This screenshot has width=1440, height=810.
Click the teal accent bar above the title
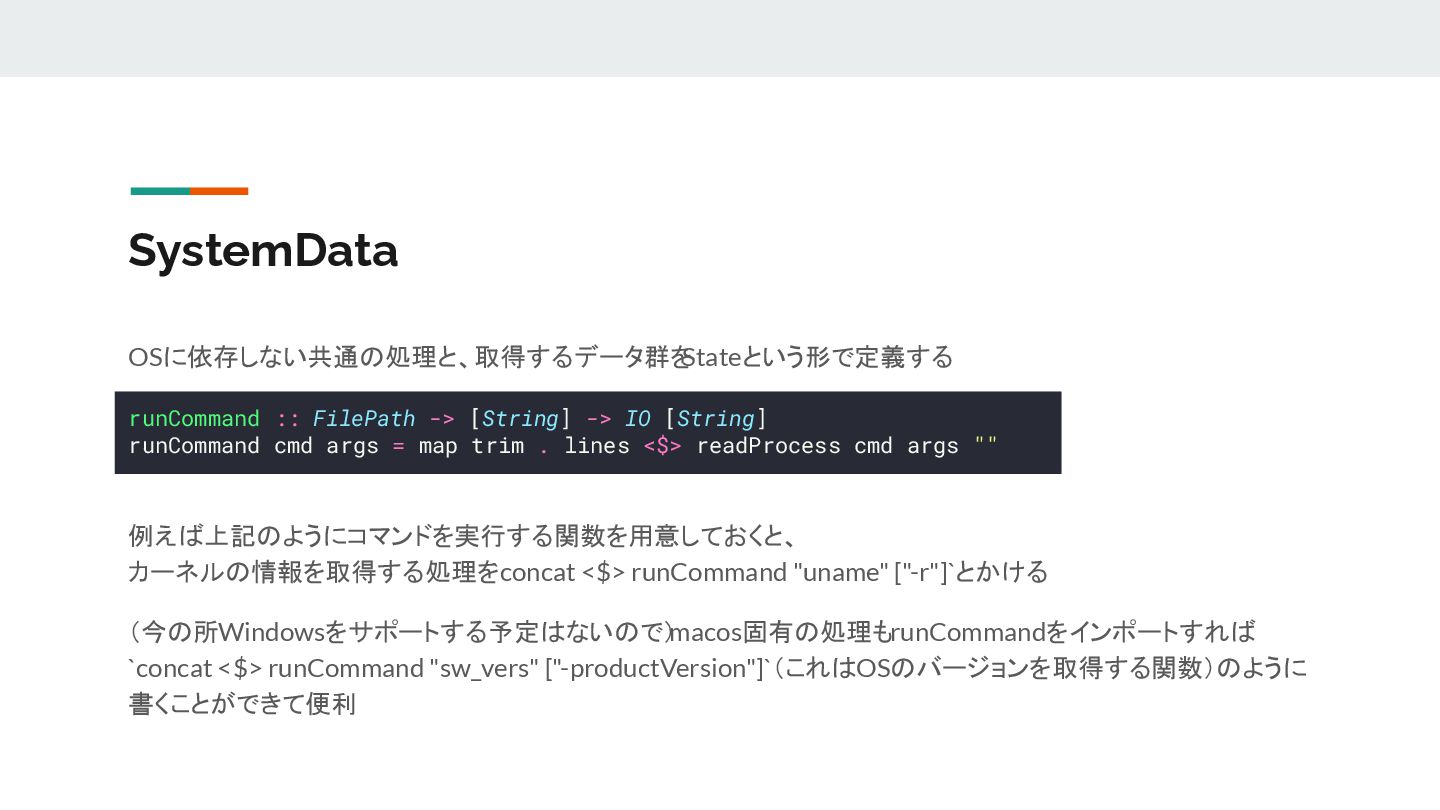[x=160, y=191]
